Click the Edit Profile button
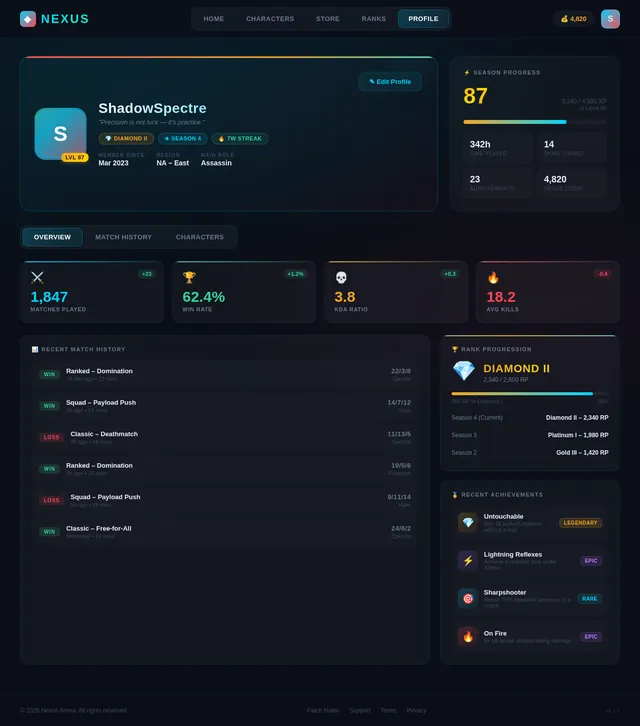640x726 pixels. point(390,82)
